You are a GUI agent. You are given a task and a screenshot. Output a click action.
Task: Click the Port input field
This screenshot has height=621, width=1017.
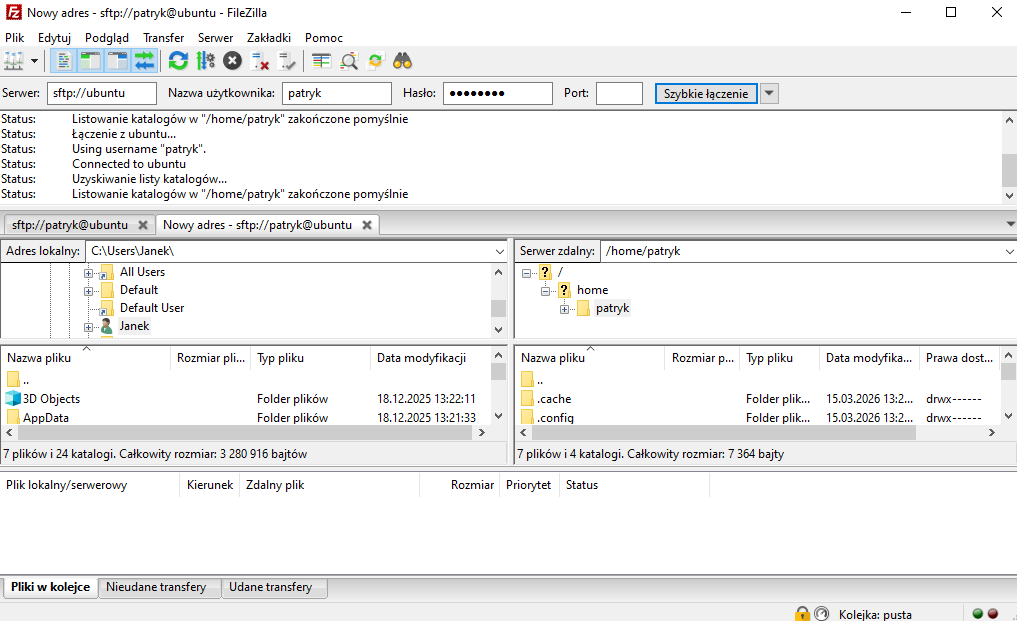(619, 94)
